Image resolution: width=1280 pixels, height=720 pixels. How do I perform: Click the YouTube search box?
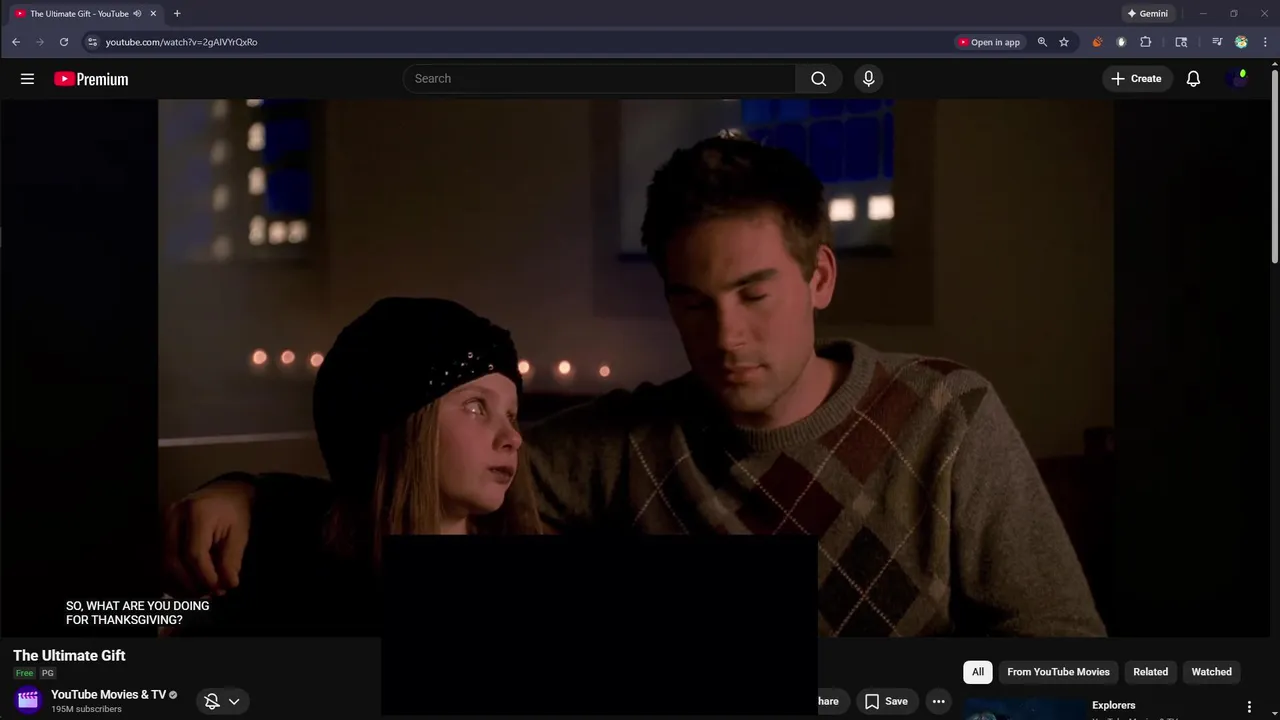600,79
